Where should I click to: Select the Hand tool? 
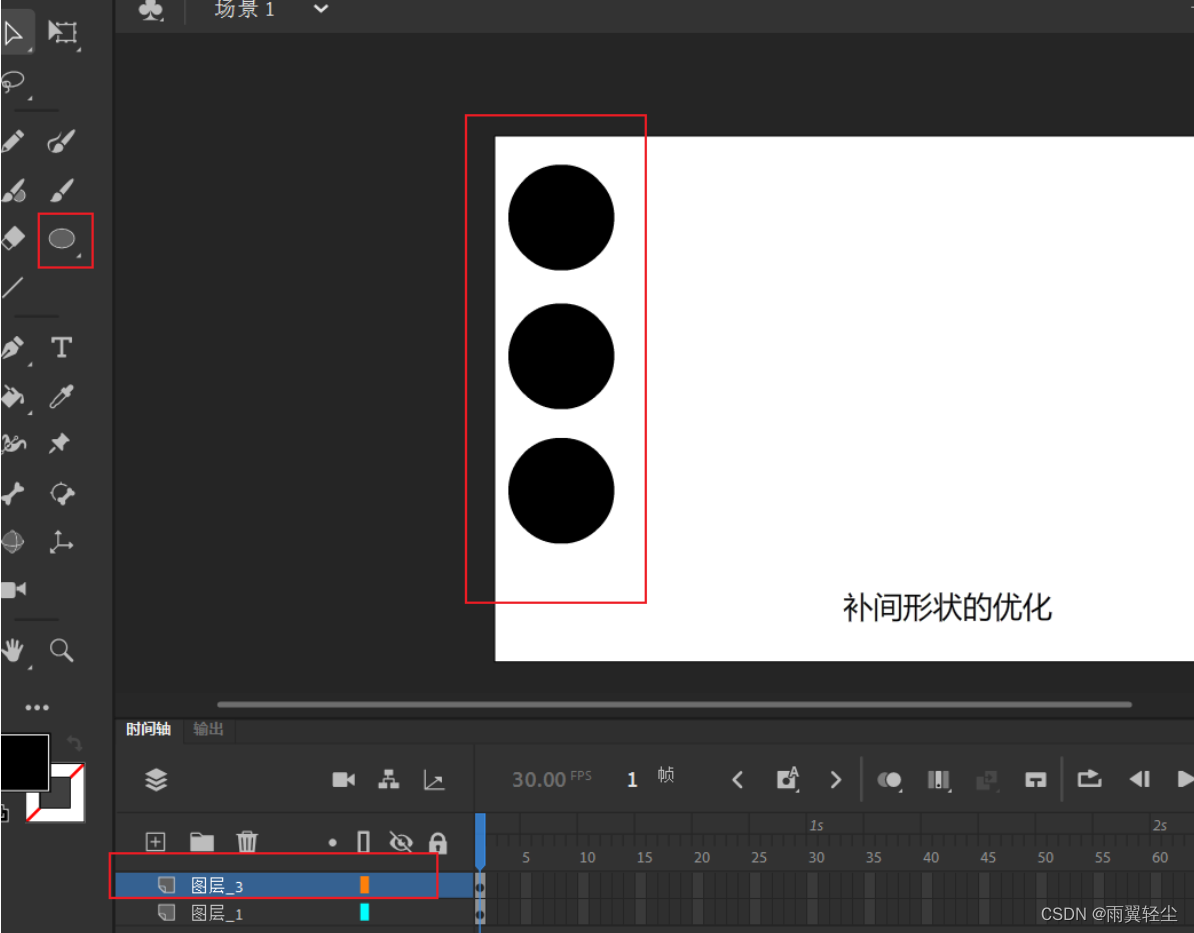pyautogui.click(x=13, y=650)
